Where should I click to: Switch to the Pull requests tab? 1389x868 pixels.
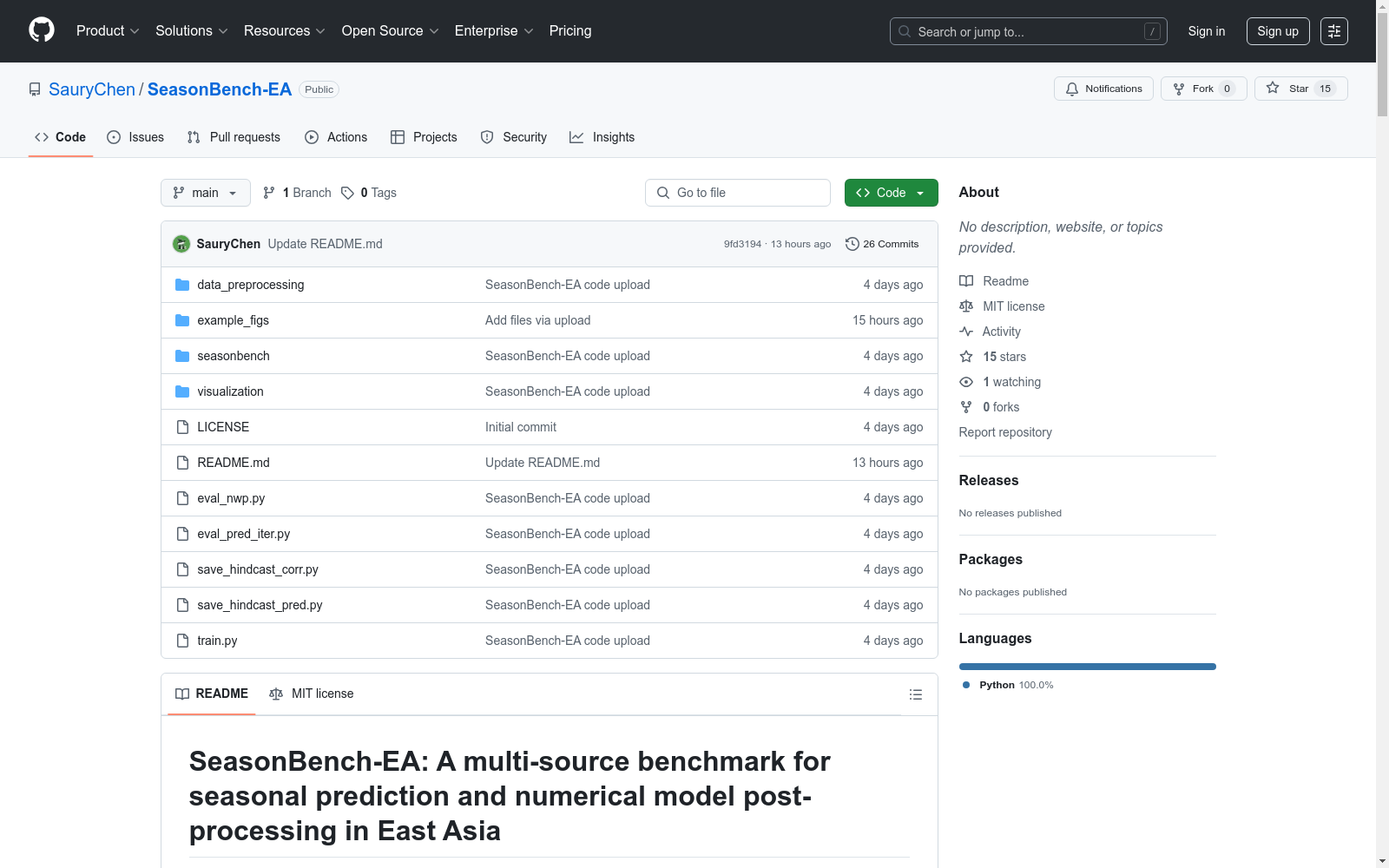pos(234,137)
